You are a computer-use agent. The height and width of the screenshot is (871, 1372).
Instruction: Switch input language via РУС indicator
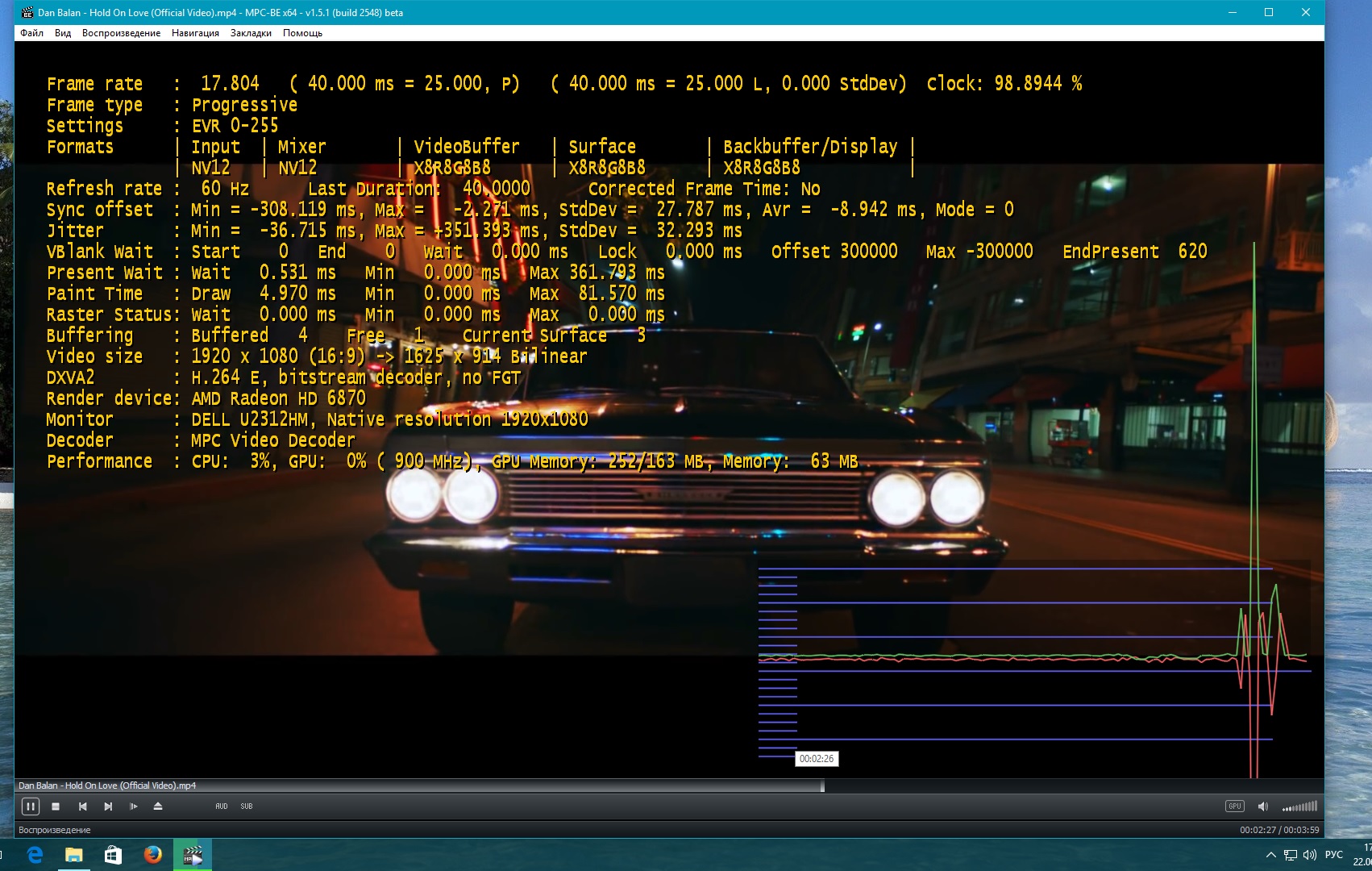[1334, 855]
